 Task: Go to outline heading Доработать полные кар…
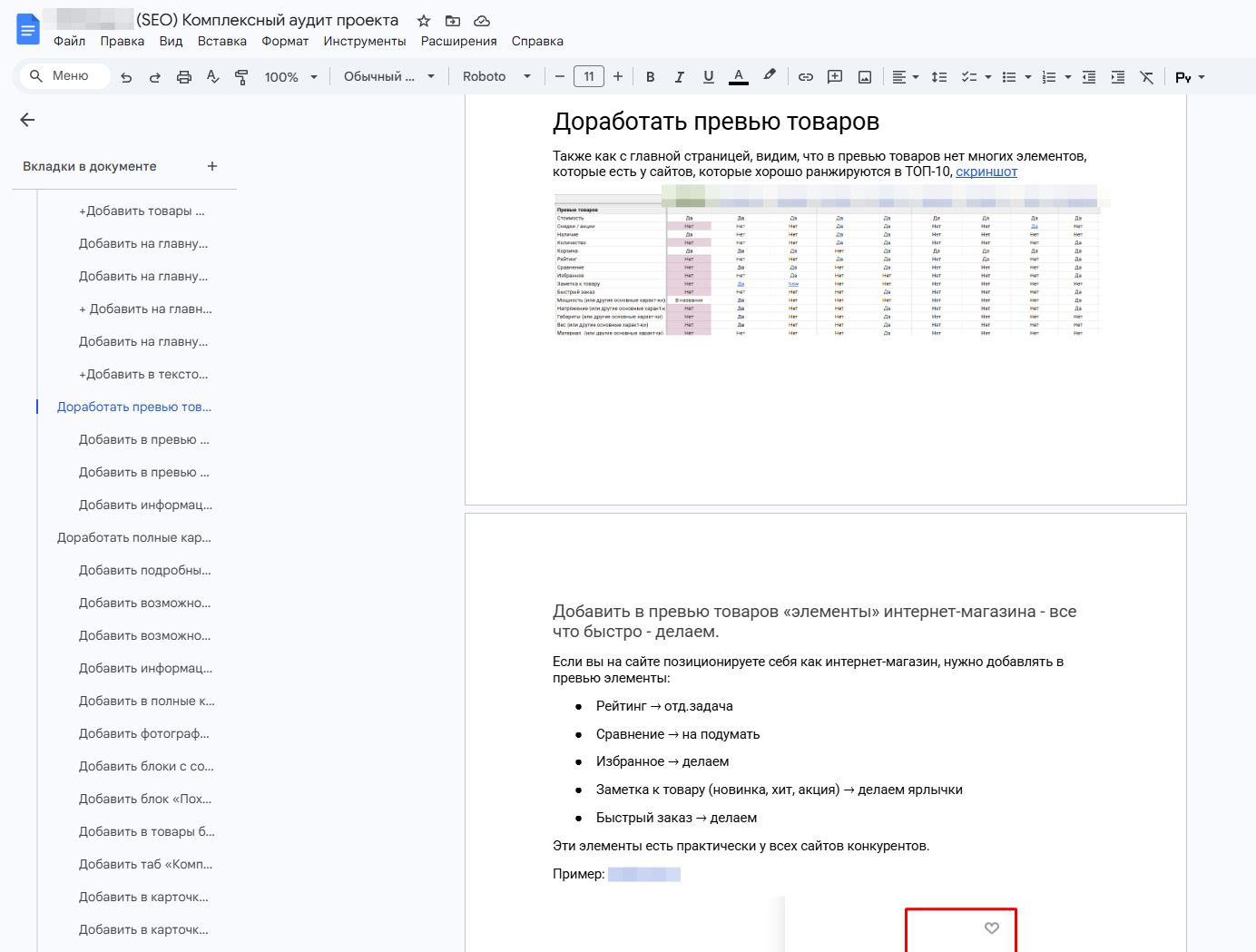click(133, 537)
